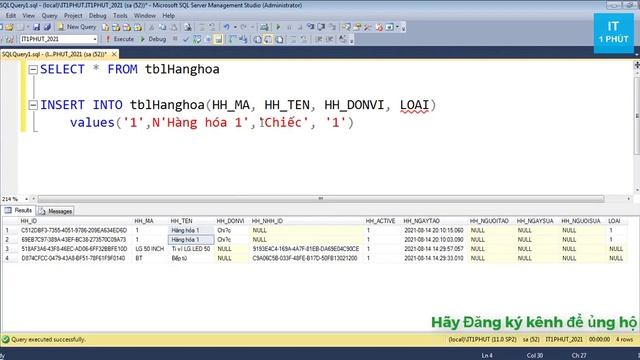
Task: Open the Query menu
Action: (49, 16)
